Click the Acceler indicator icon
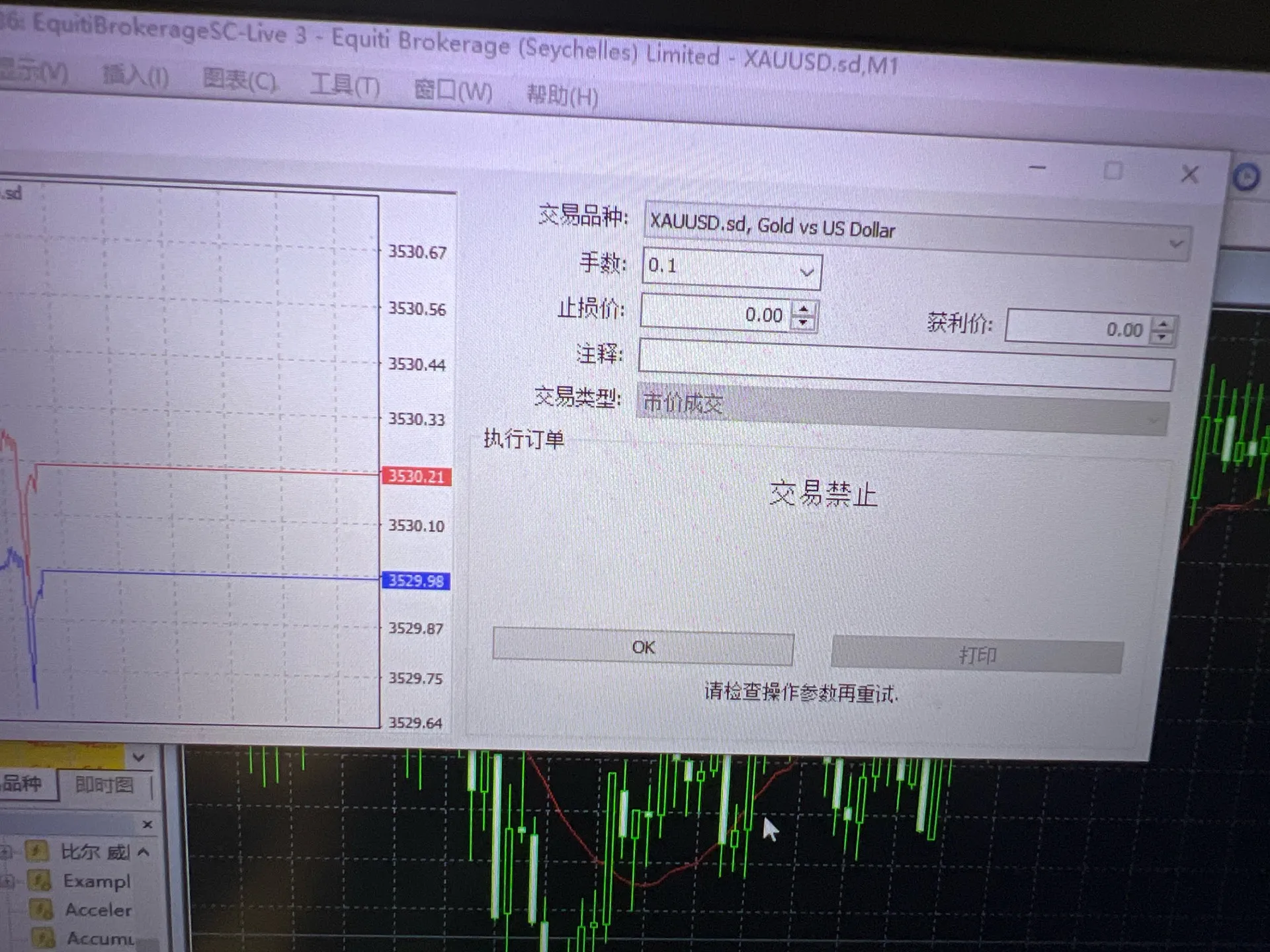This screenshot has height=952, width=1270. click(x=42, y=910)
